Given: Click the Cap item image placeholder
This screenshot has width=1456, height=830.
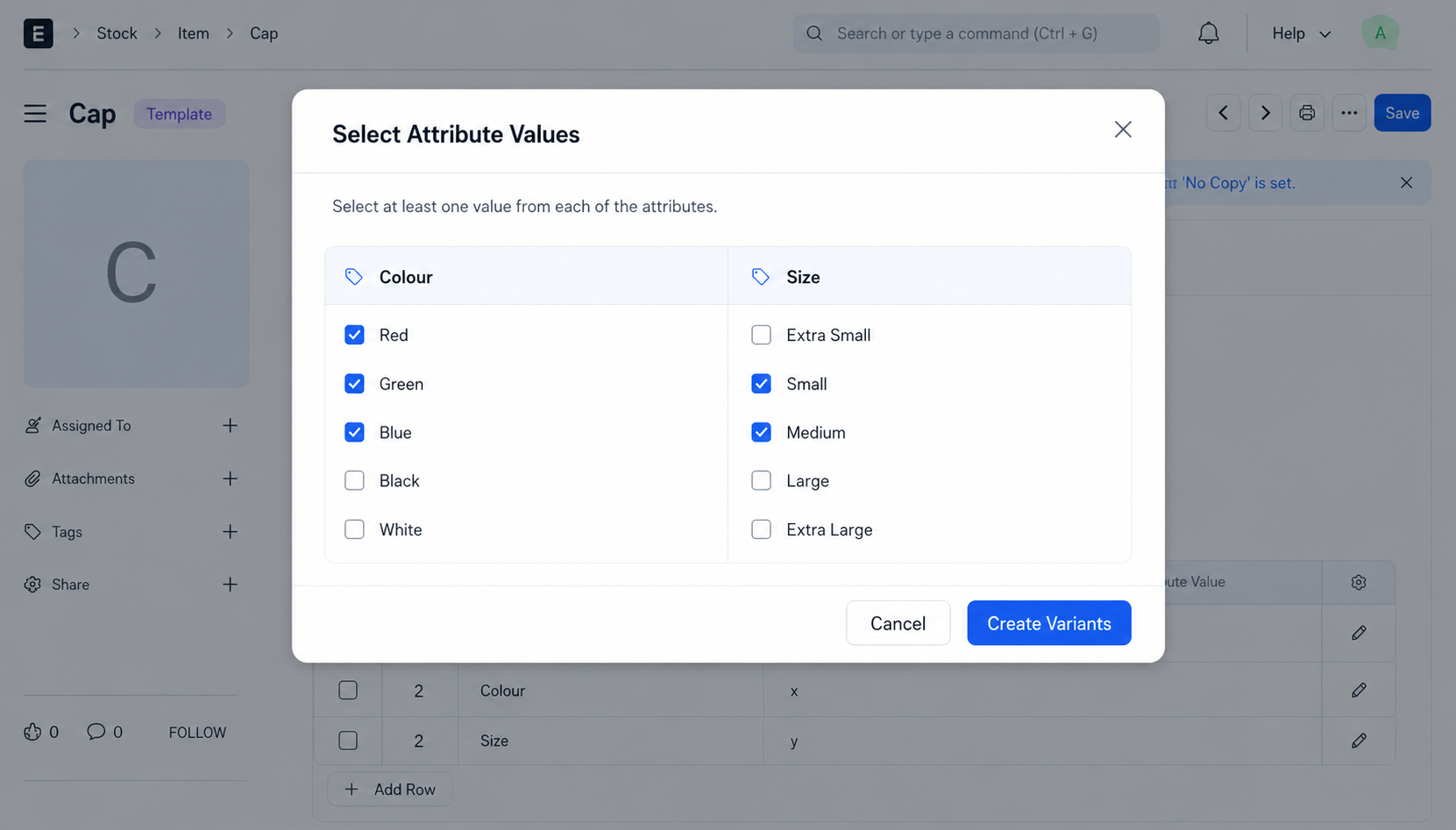Looking at the screenshot, I should pyautogui.click(x=136, y=273).
